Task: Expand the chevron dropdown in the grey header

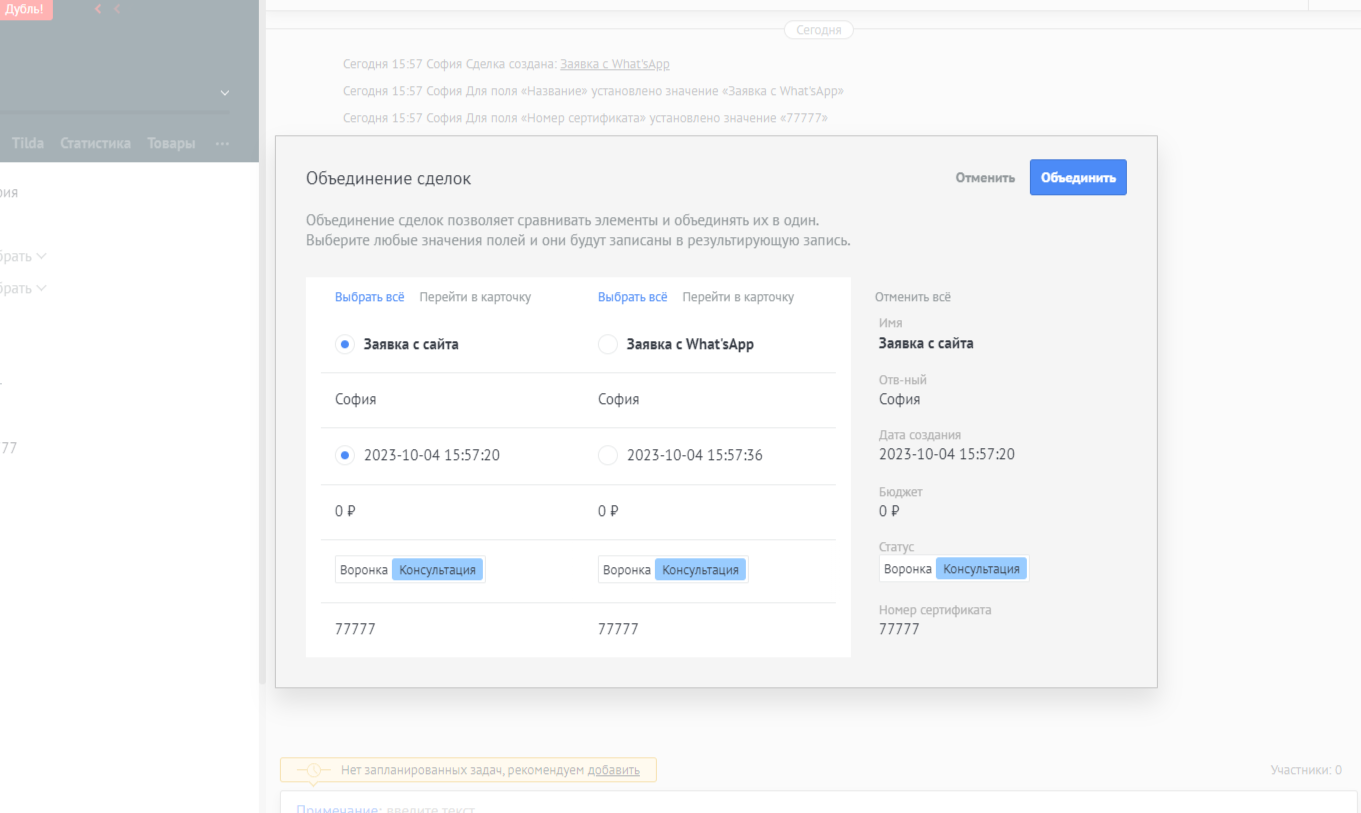Action: [225, 93]
